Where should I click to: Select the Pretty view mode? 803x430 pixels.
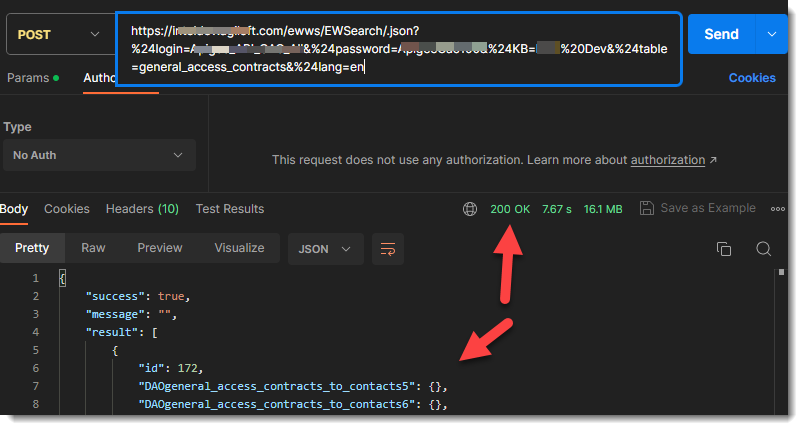[32, 248]
